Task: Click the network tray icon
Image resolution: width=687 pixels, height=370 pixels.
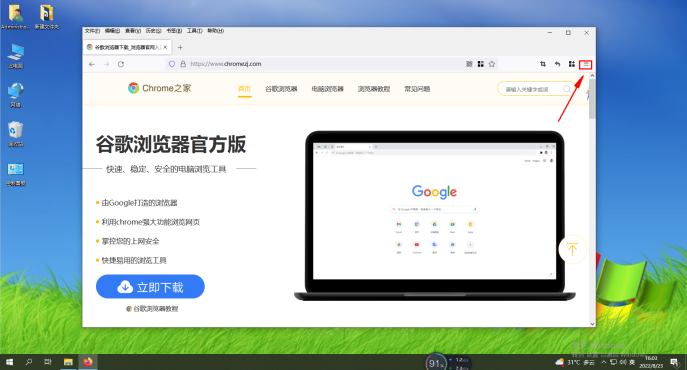Action: tap(613, 362)
